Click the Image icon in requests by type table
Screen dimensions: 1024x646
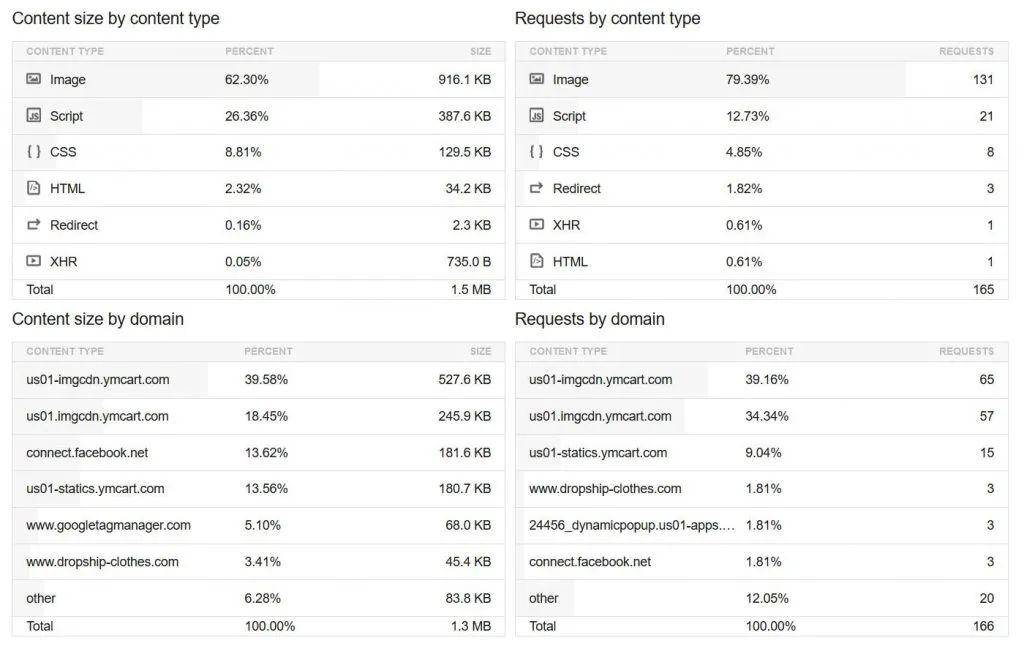coord(536,79)
